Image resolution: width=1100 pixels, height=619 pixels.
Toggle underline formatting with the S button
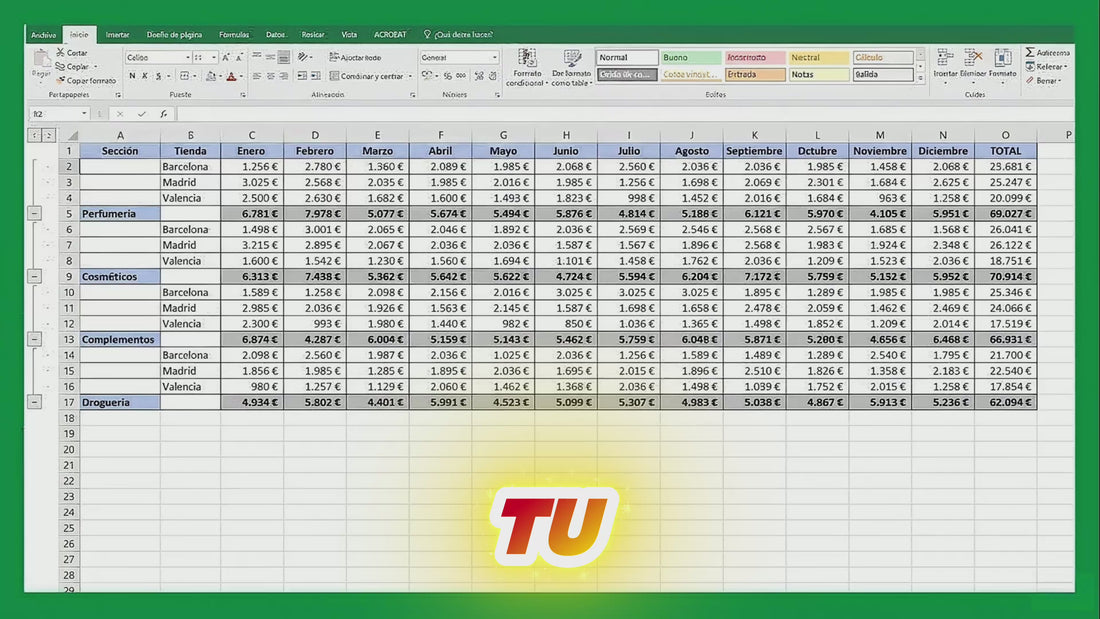coord(158,77)
